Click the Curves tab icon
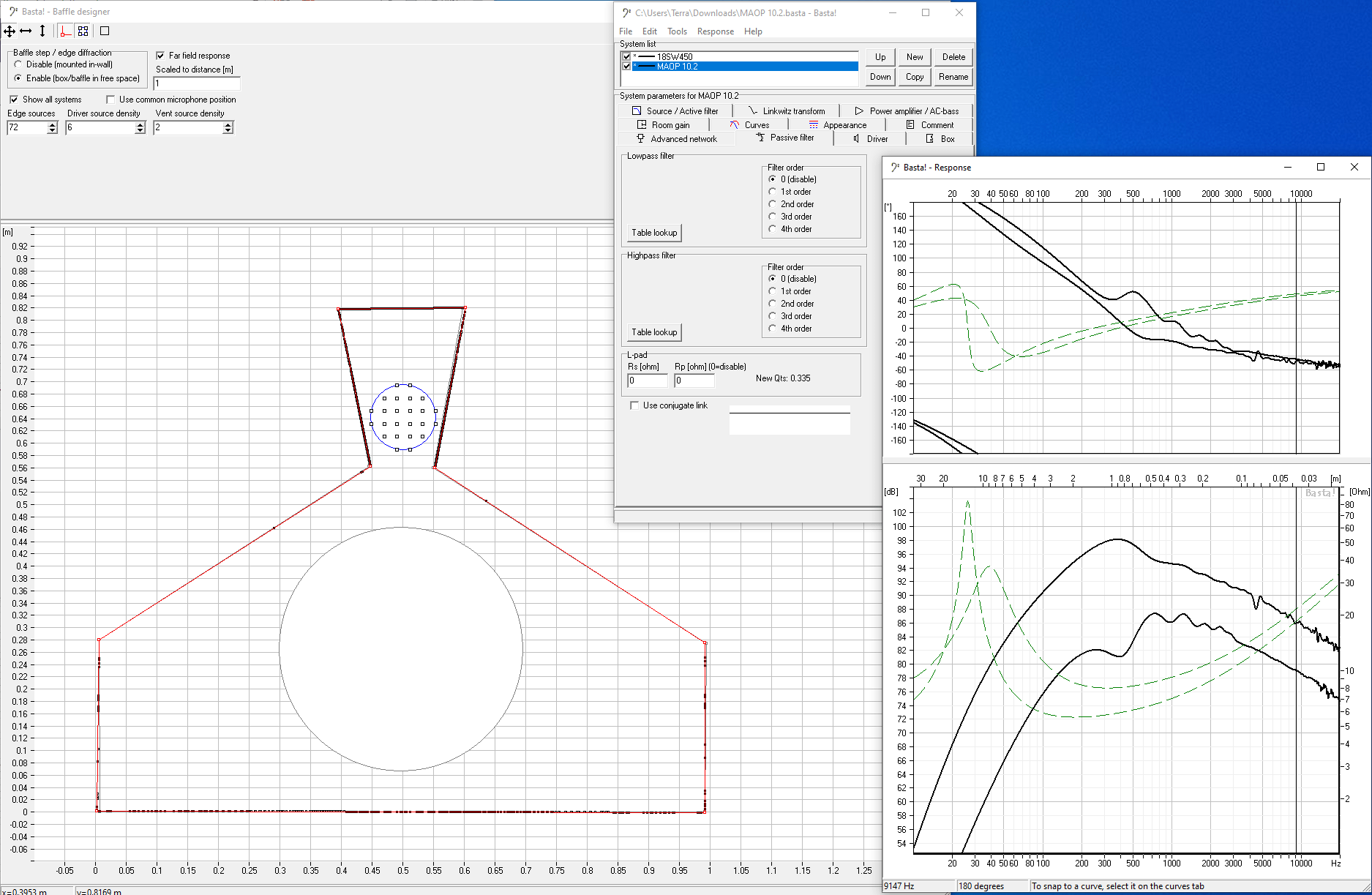Image resolution: width=1372 pixels, height=895 pixels. click(735, 125)
